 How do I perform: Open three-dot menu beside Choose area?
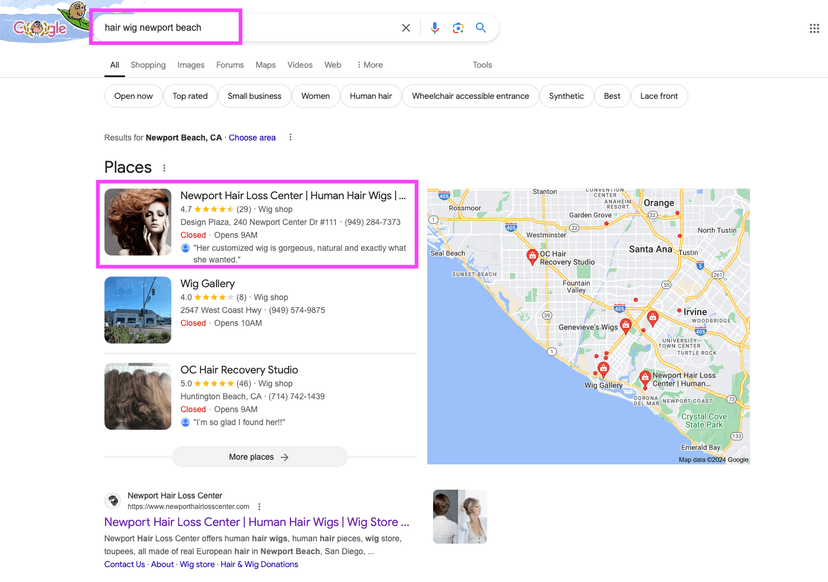pyautogui.click(x=291, y=137)
